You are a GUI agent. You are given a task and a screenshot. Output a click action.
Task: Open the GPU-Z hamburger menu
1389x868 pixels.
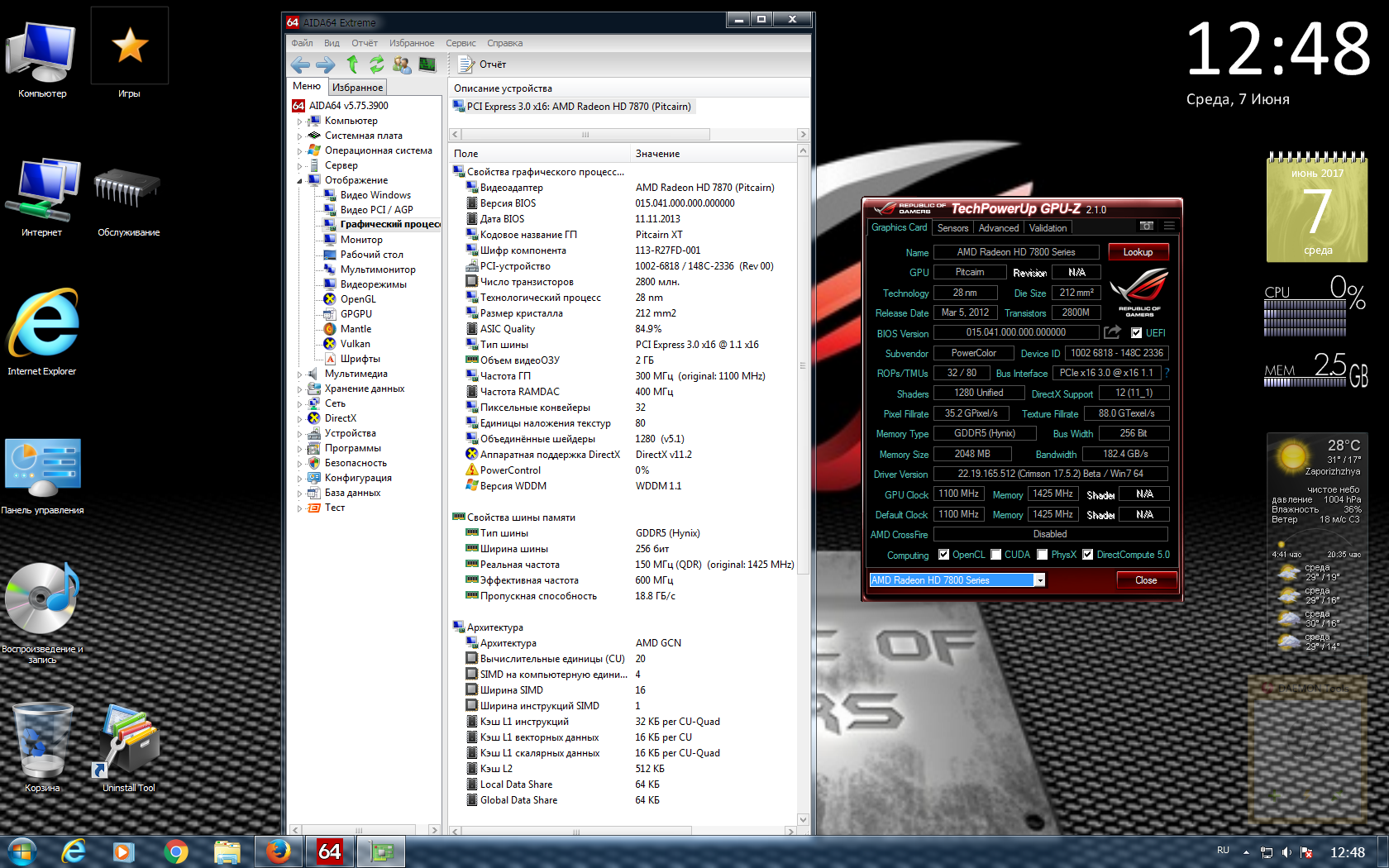[1169, 226]
